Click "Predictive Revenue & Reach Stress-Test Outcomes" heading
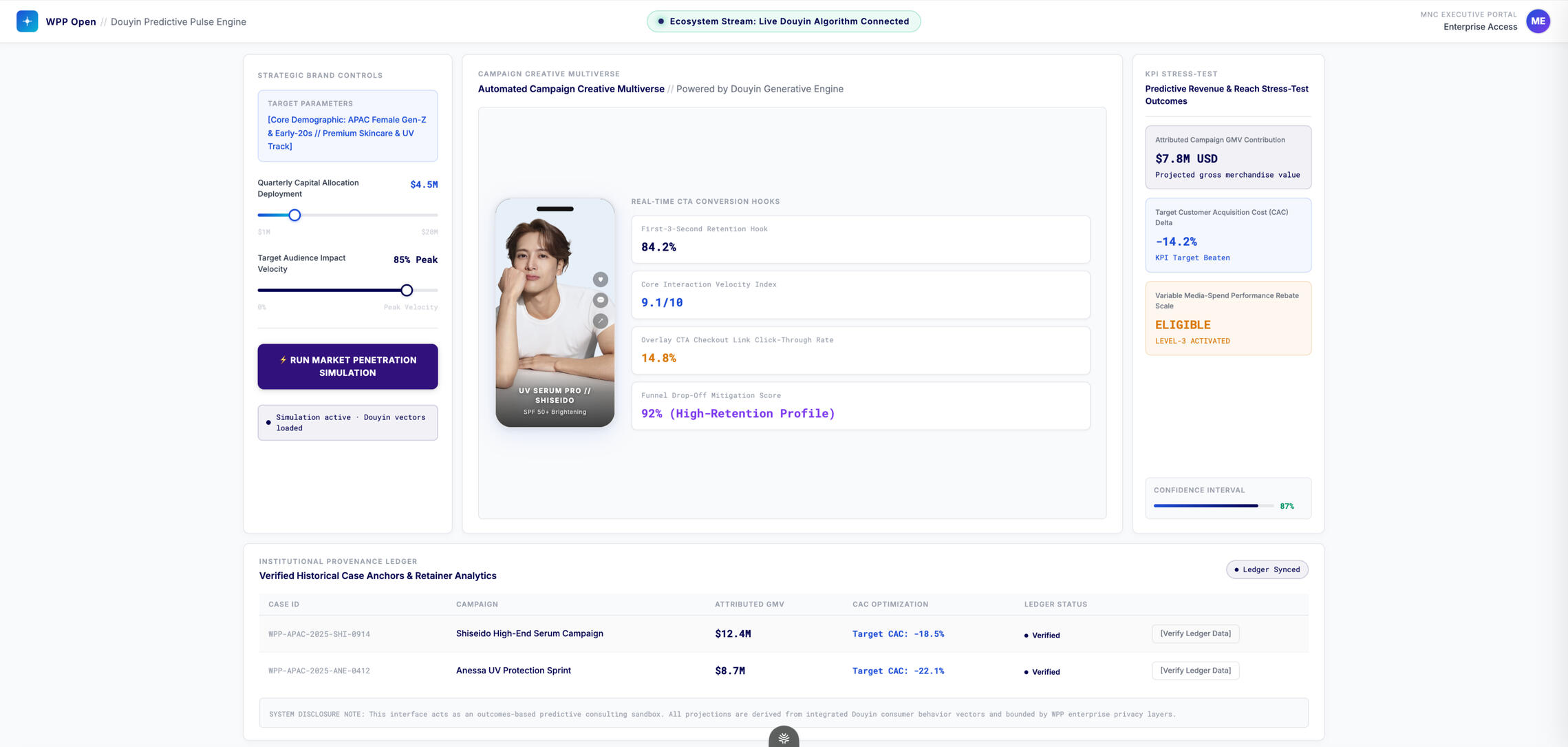Screen dimensions: 1568x747 coord(1227,95)
